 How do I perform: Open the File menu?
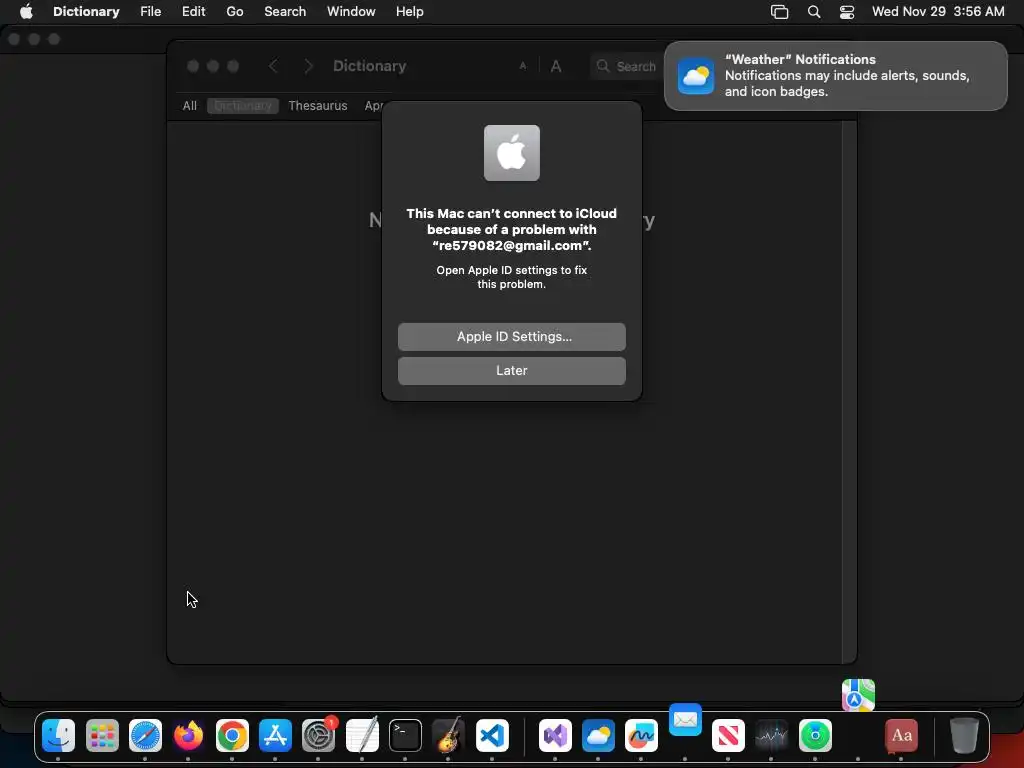pos(150,11)
